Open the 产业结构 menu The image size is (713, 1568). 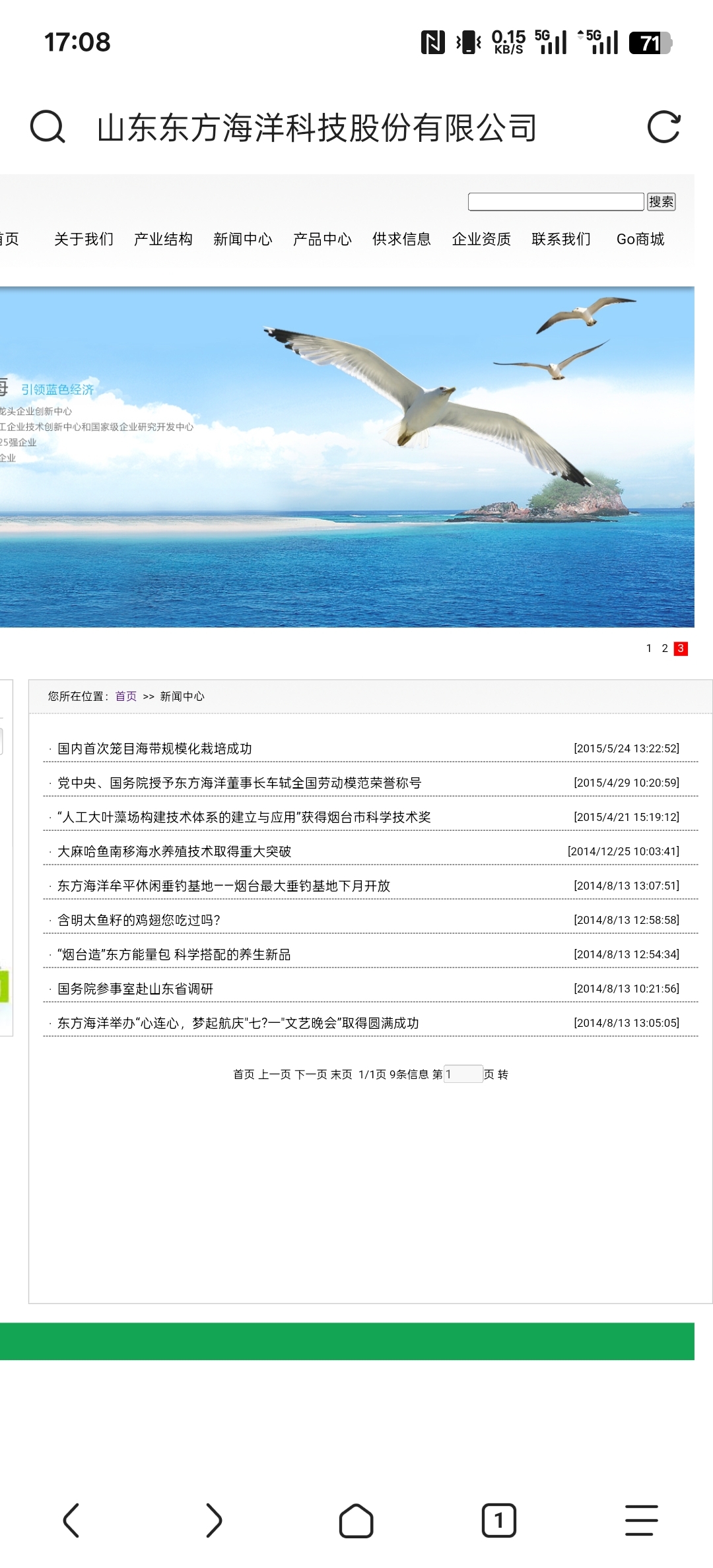(163, 239)
